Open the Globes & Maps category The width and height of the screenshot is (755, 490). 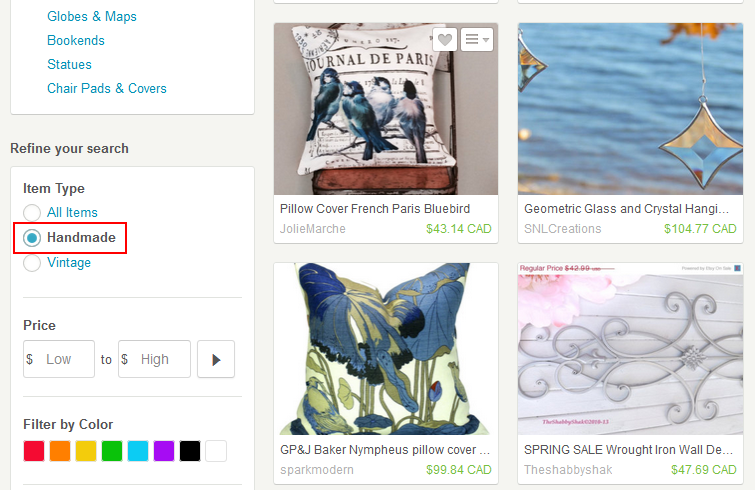click(x=91, y=16)
